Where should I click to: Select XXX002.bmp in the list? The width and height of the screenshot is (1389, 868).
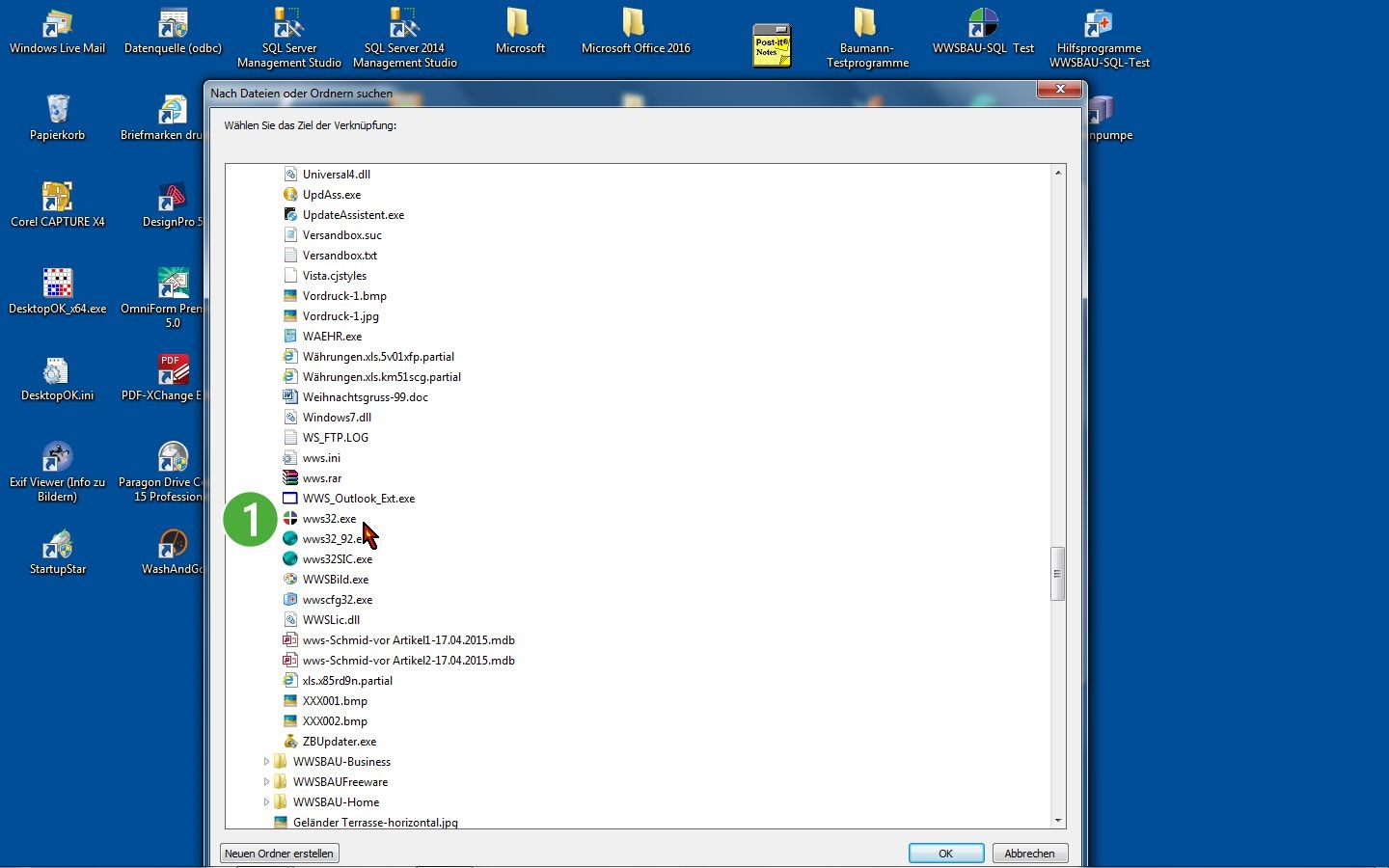(x=335, y=721)
